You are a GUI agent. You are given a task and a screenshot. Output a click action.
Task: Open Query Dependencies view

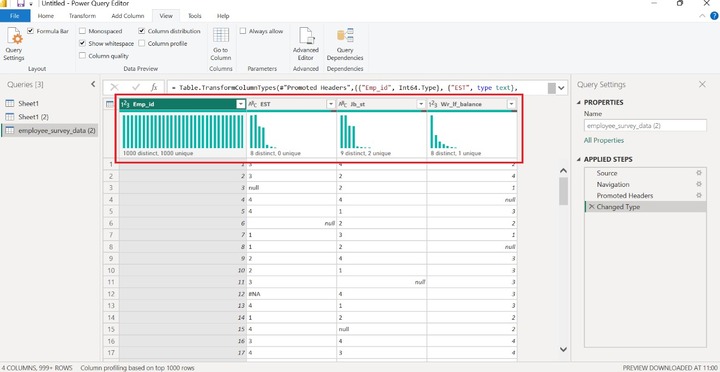tap(345, 45)
